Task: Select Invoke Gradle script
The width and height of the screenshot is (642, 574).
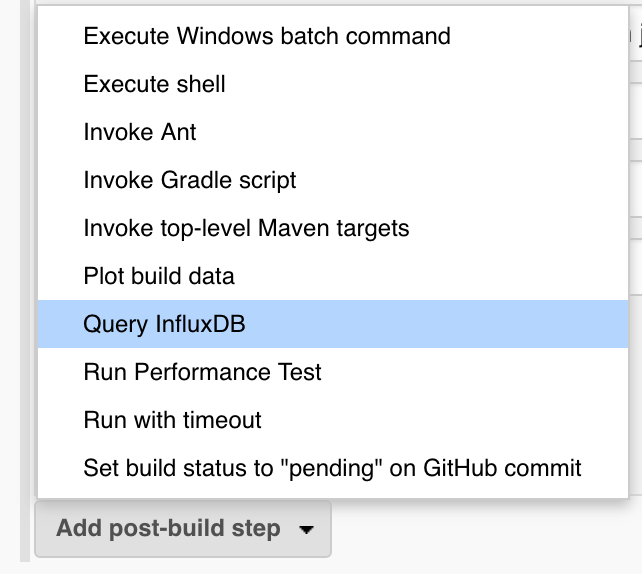Action: pyautogui.click(x=190, y=180)
